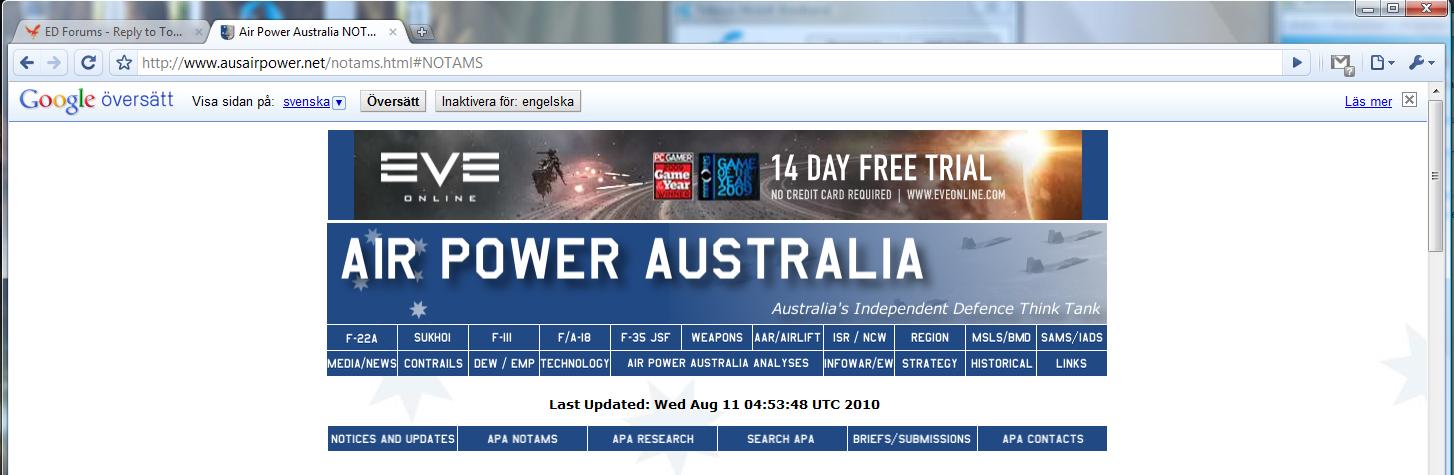The width and height of the screenshot is (1454, 475).
Task: Open the LINKS navigation item
Action: coord(1072,364)
